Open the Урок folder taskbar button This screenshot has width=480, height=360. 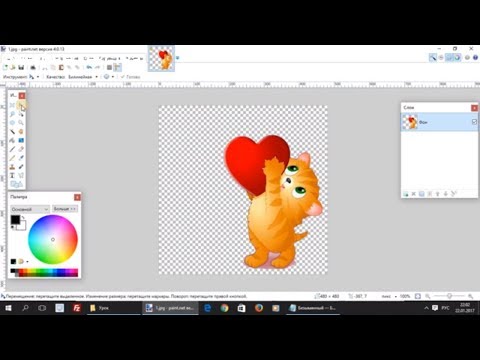[113, 308]
